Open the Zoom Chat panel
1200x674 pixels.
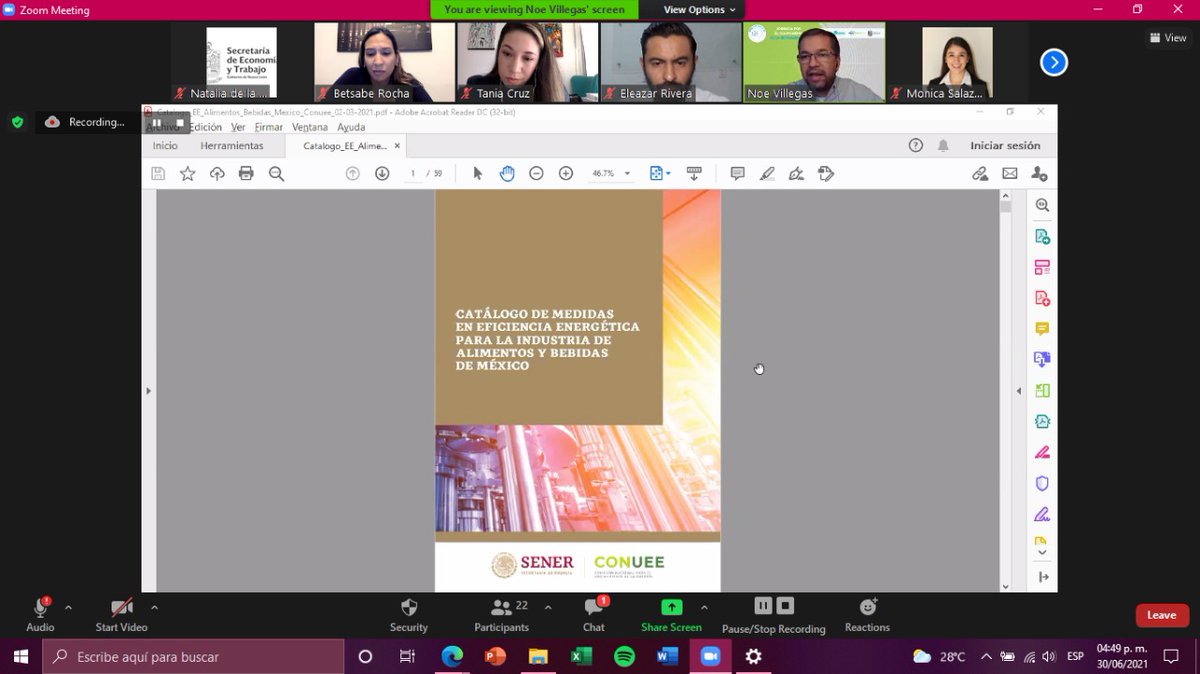click(594, 614)
